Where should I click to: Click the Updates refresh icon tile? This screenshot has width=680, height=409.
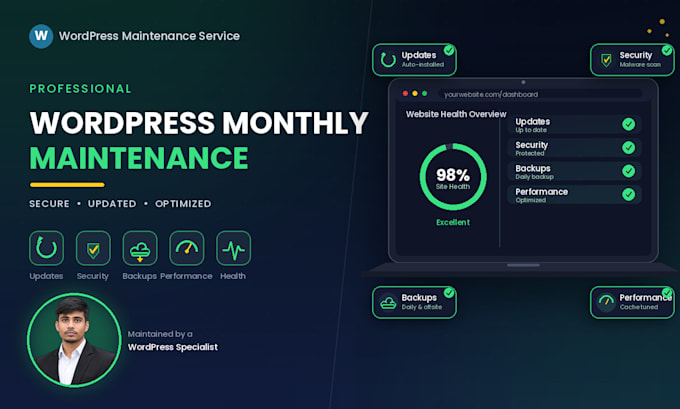(46, 248)
